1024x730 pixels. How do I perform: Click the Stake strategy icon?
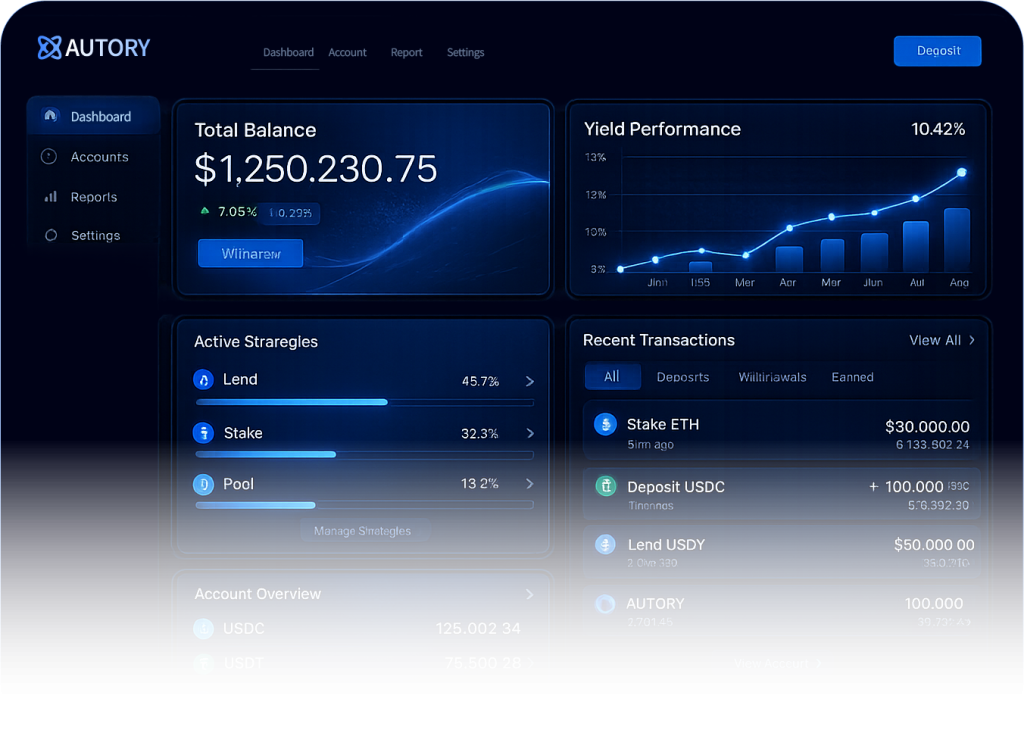[203, 433]
